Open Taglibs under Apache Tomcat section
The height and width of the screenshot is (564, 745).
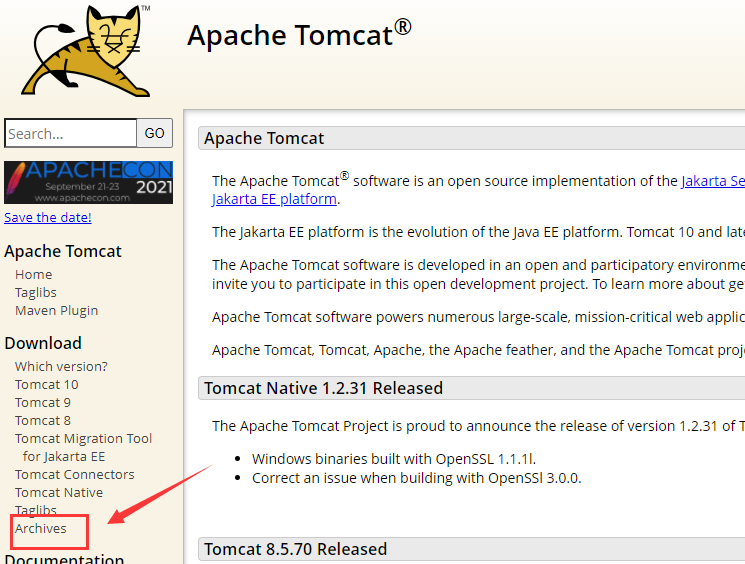click(36, 293)
